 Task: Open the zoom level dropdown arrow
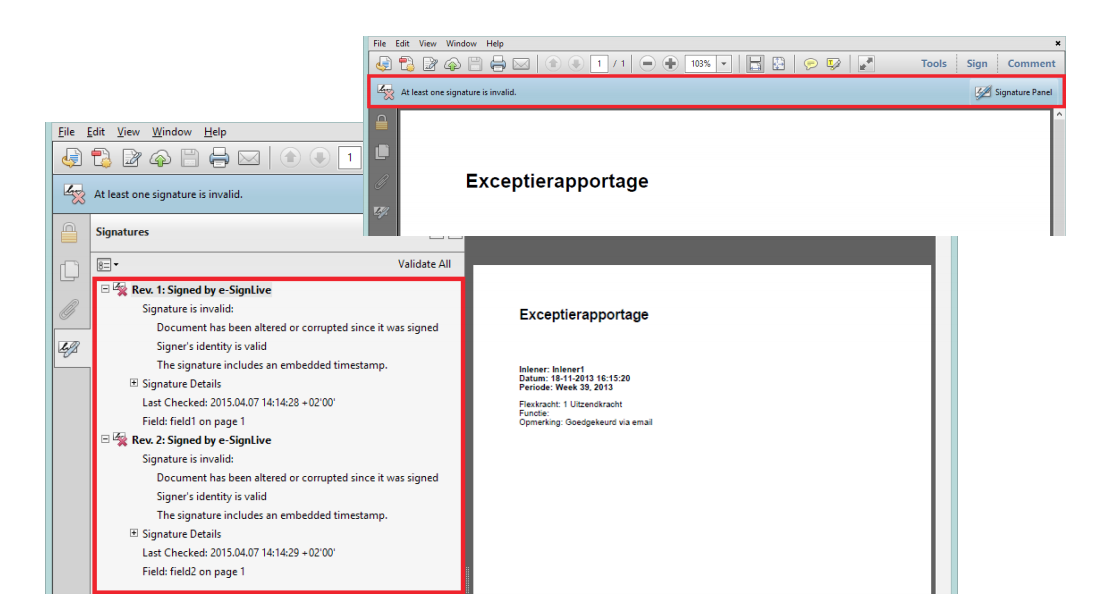pyautogui.click(x=724, y=64)
